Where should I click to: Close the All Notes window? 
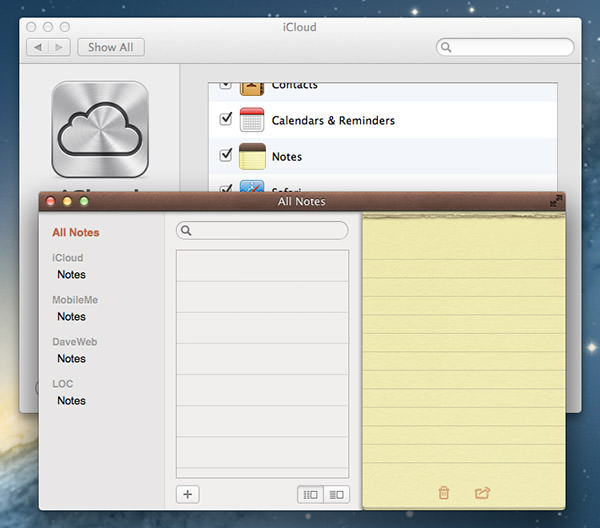51,201
